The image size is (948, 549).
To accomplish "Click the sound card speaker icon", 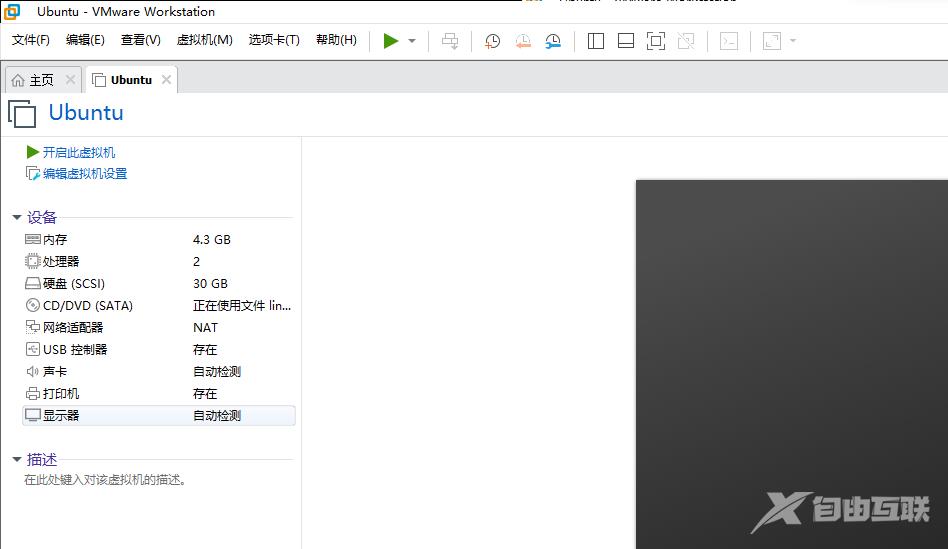I will pyautogui.click(x=33, y=372).
